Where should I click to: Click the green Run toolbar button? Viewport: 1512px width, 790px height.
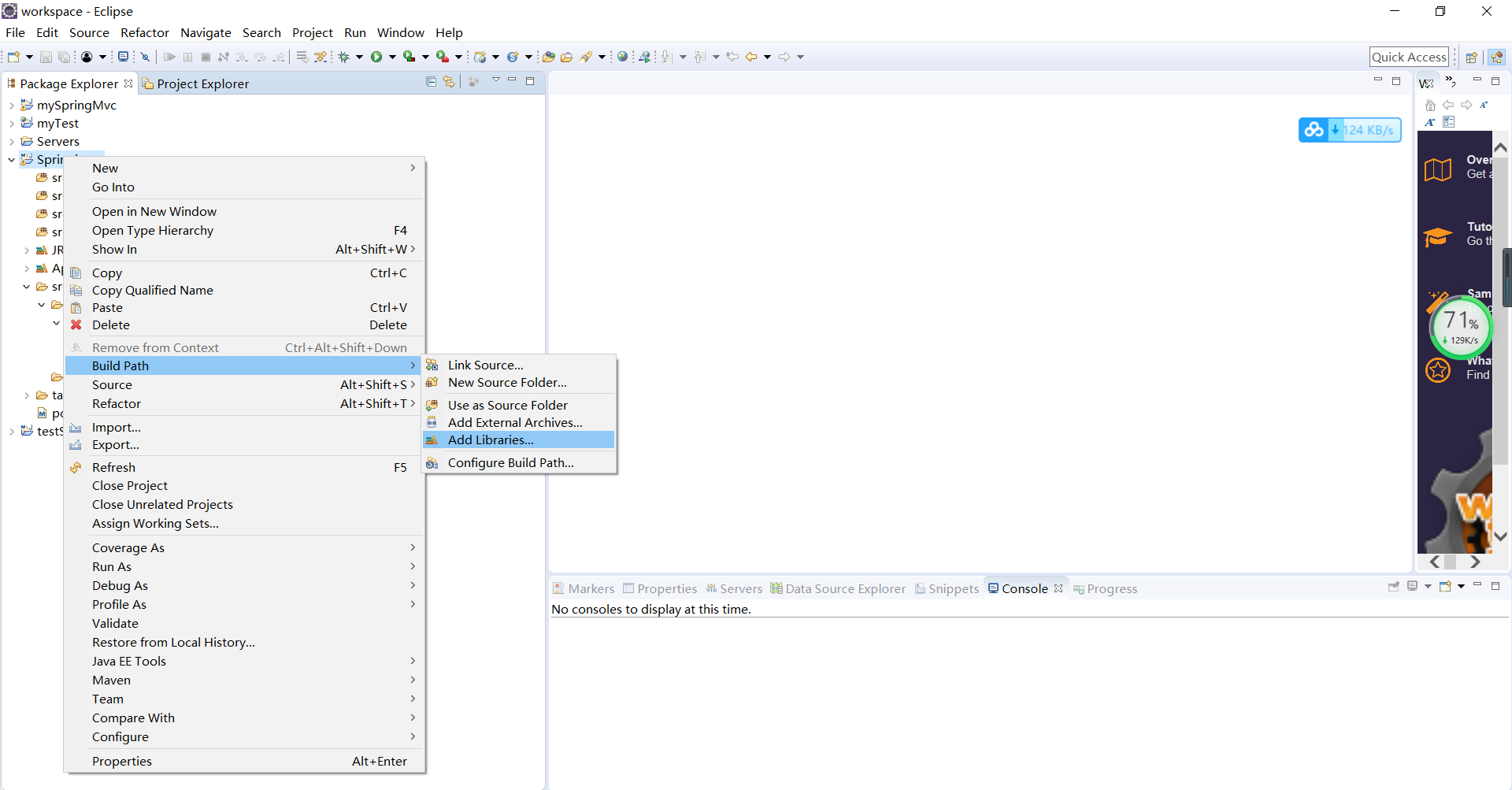click(x=376, y=57)
